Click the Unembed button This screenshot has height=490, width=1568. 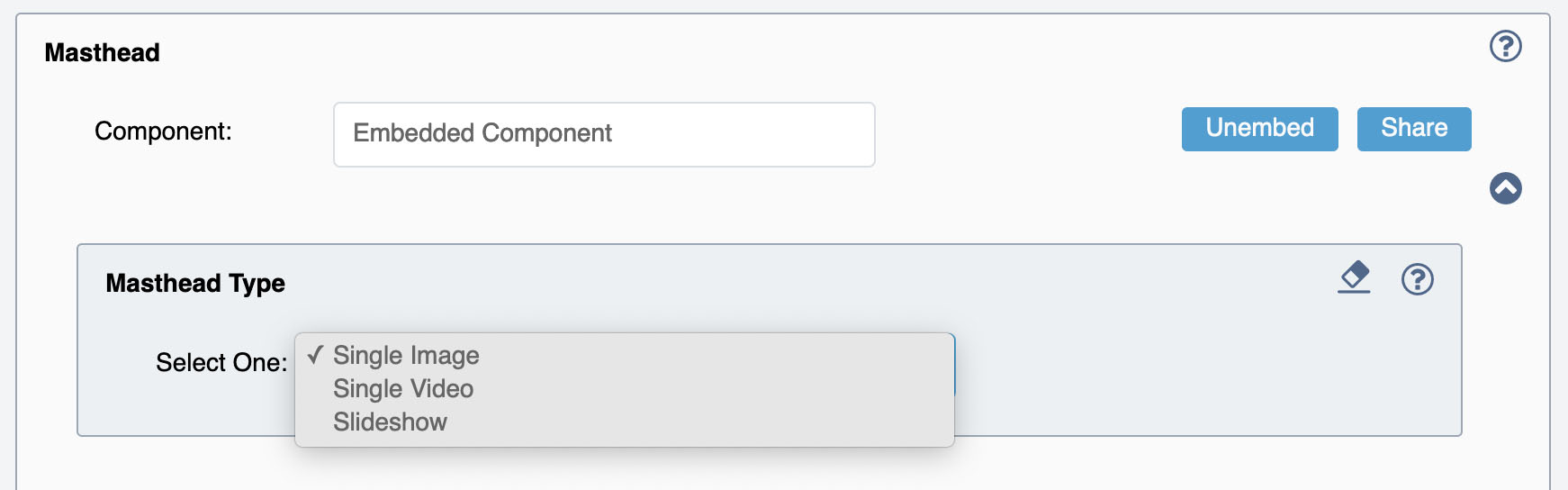(1259, 129)
